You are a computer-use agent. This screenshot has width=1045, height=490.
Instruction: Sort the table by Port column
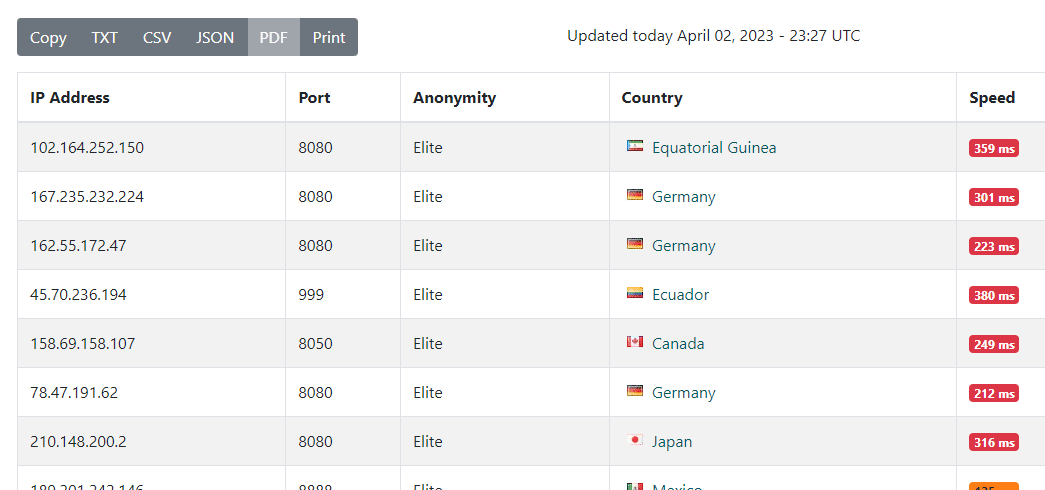coord(314,97)
